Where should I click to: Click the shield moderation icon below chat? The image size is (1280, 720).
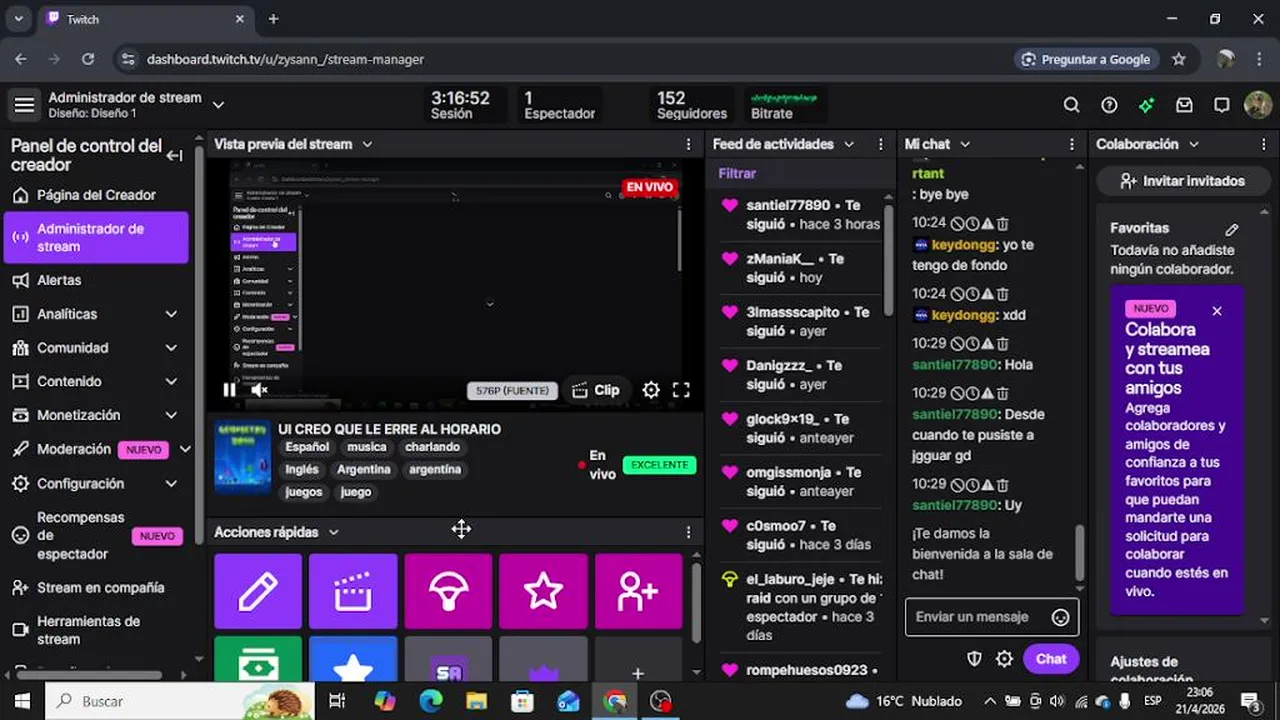(x=974, y=659)
